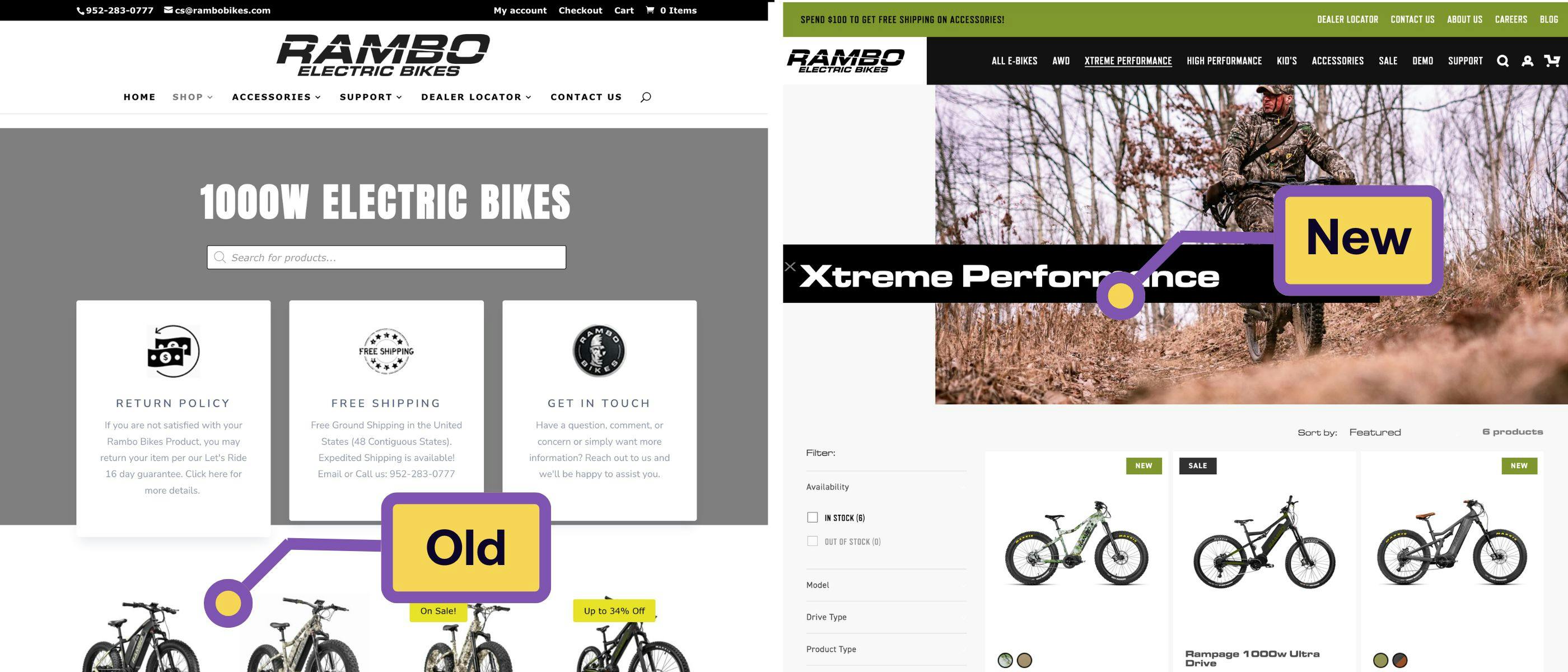Select the olive green color swatch
This screenshot has width=1568, height=672.
point(1380,660)
